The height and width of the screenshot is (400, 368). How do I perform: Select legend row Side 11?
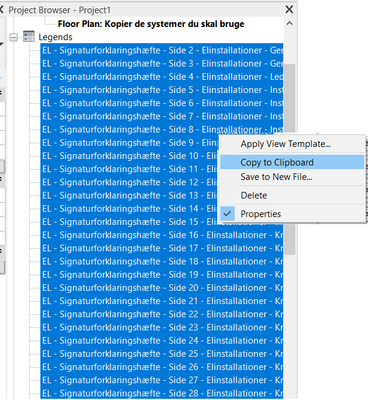coord(129,169)
